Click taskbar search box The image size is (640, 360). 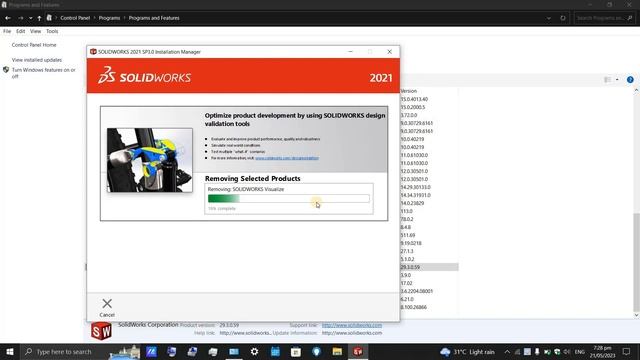80,352
